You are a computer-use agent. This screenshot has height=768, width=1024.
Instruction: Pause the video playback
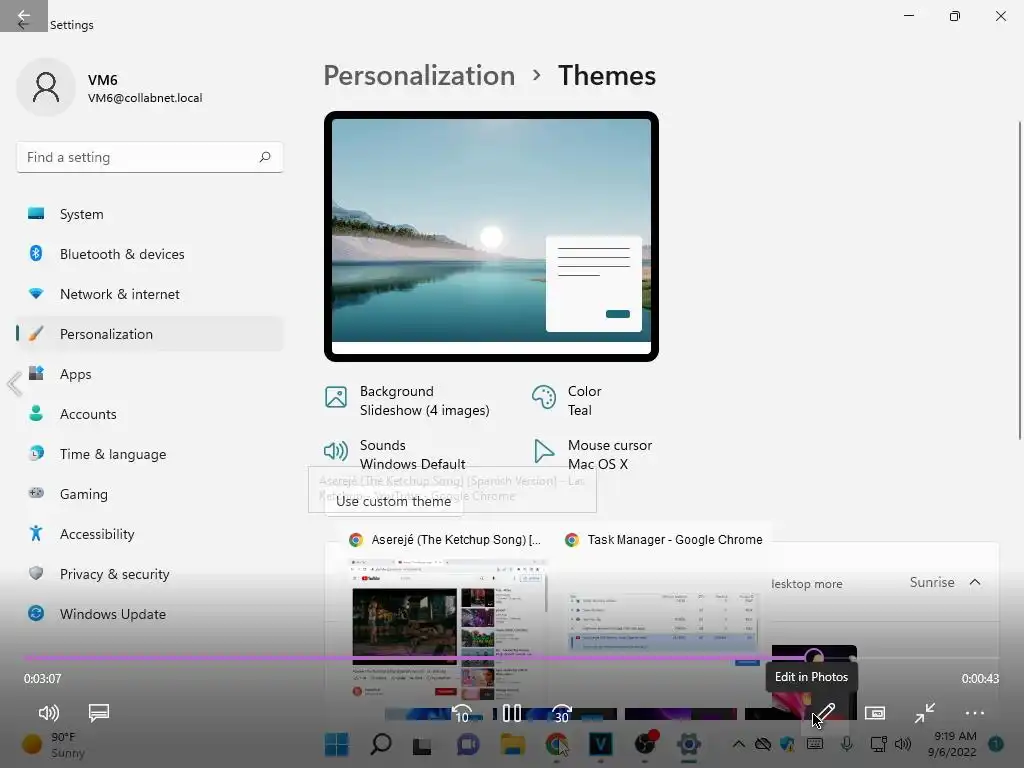[512, 712]
